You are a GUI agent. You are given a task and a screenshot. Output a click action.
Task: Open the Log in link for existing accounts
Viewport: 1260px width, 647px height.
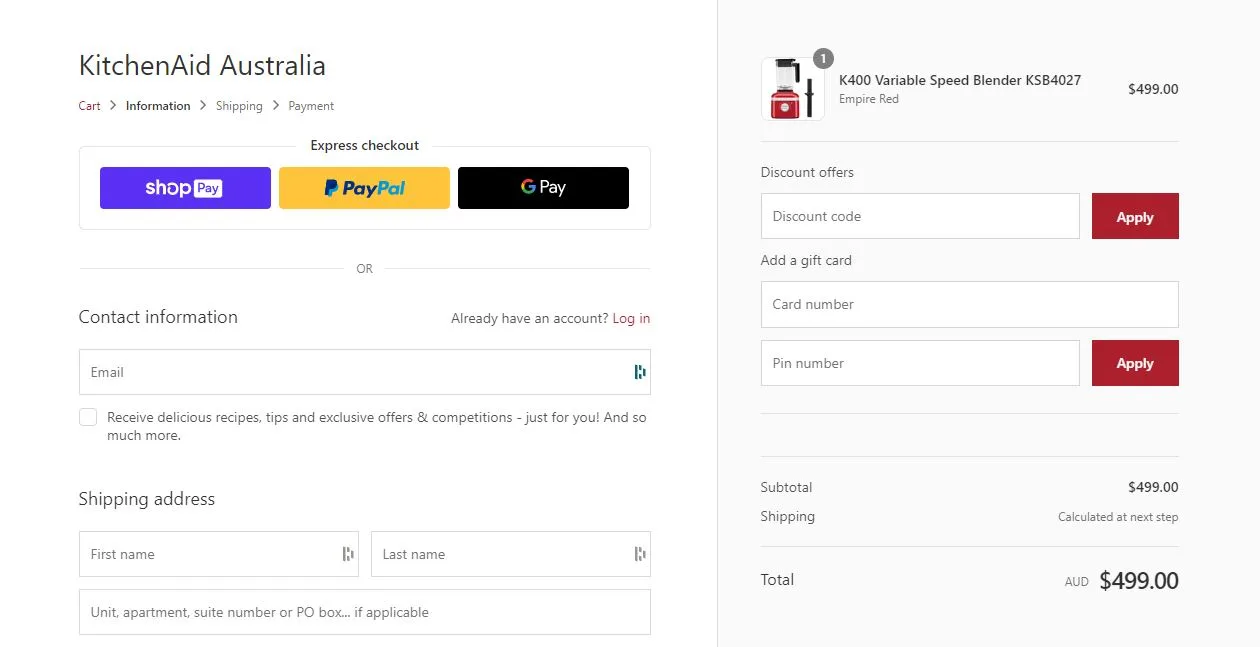(x=631, y=318)
